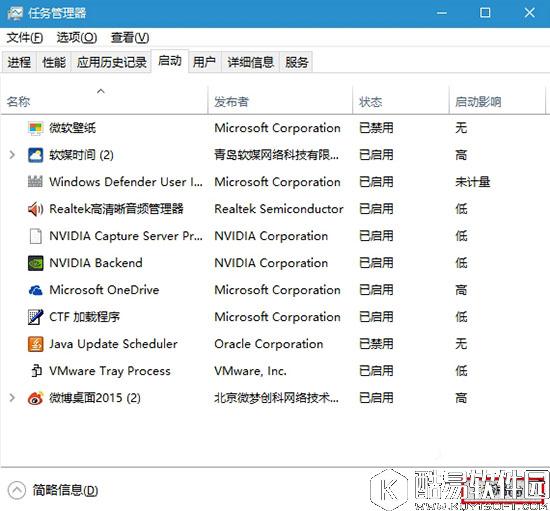Click the 微软壁纸 app icon
Image resolution: width=550 pixels, height=511 pixels.
pyautogui.click(x=35, y=128)
